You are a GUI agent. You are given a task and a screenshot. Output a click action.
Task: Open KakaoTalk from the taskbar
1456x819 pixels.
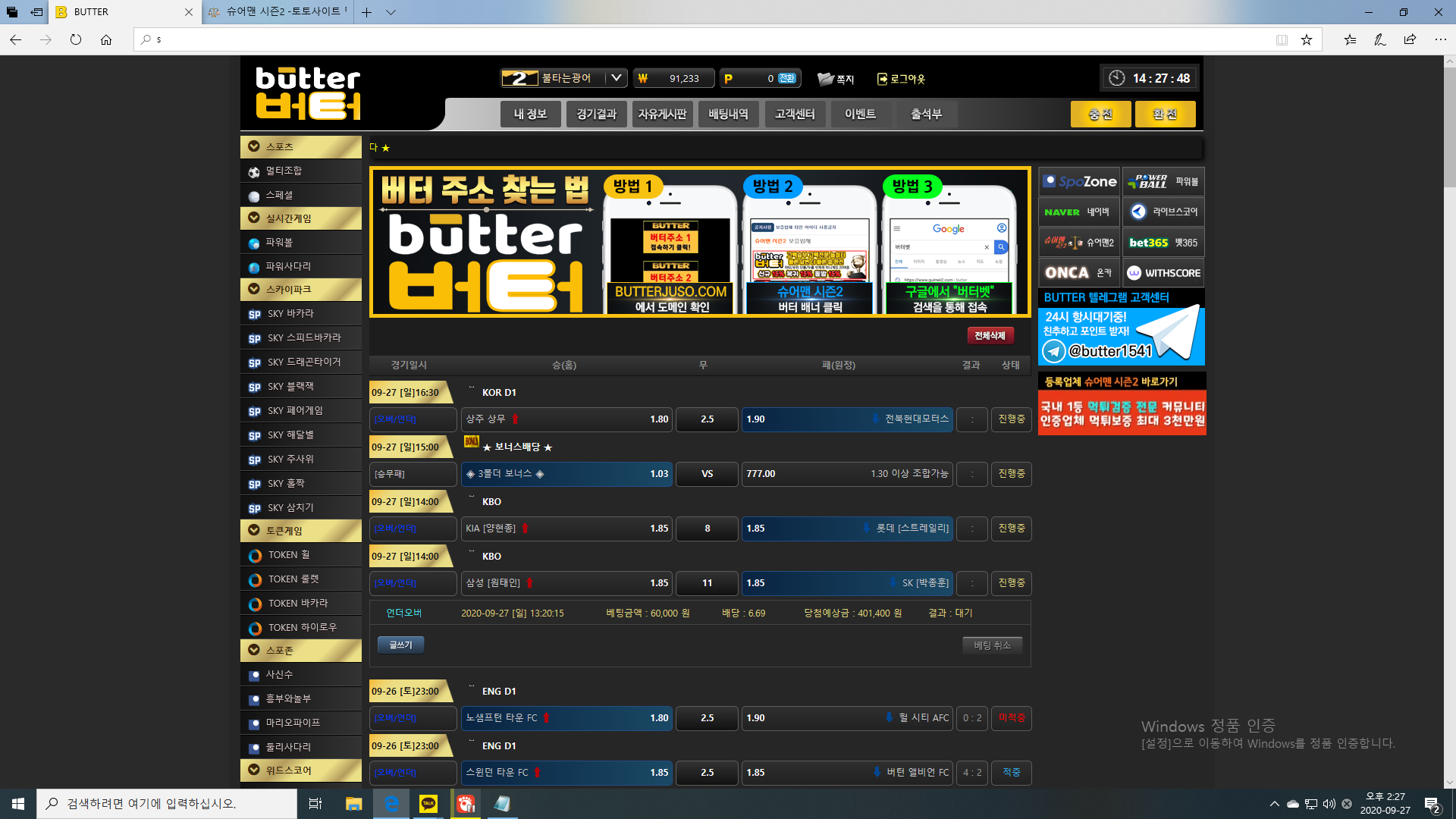tap(428, 804)
